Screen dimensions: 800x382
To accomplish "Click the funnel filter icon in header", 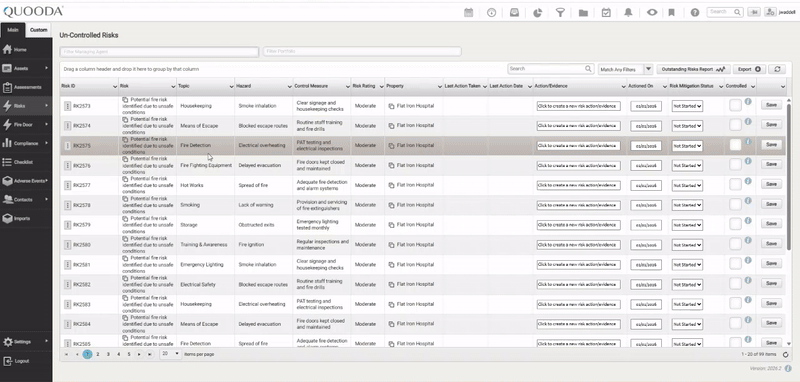I will pos(560,13).
